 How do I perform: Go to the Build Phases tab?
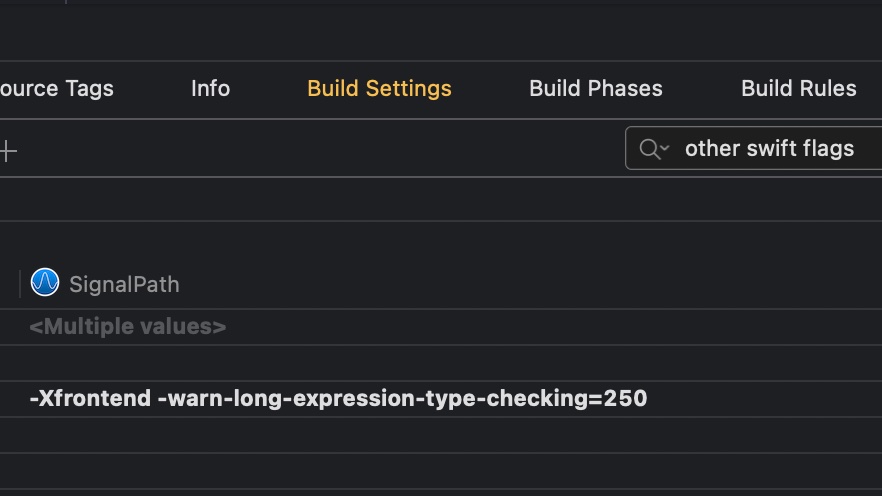click(x=595, y=88)
